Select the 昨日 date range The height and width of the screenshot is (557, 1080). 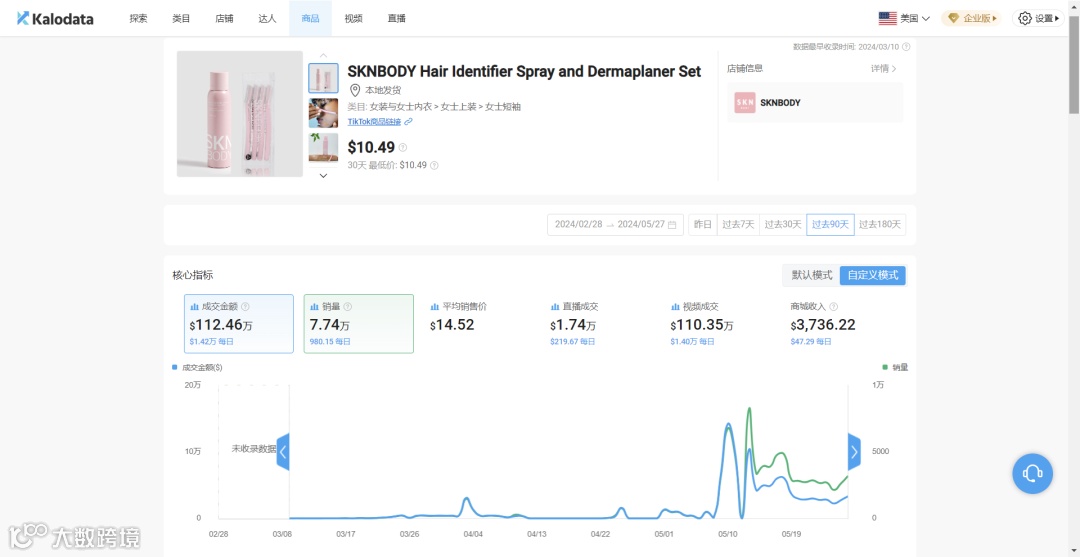click(x=703, y=224)
